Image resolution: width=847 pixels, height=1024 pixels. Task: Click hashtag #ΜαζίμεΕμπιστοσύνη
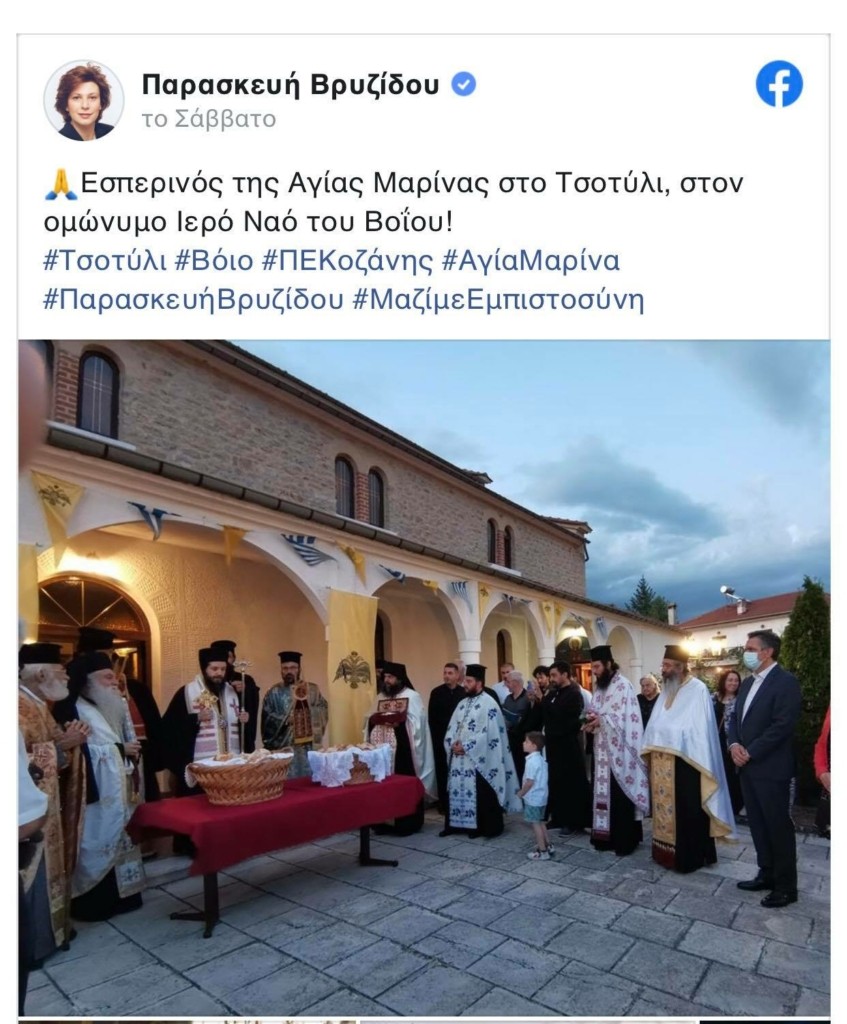[x=498, y=300]
